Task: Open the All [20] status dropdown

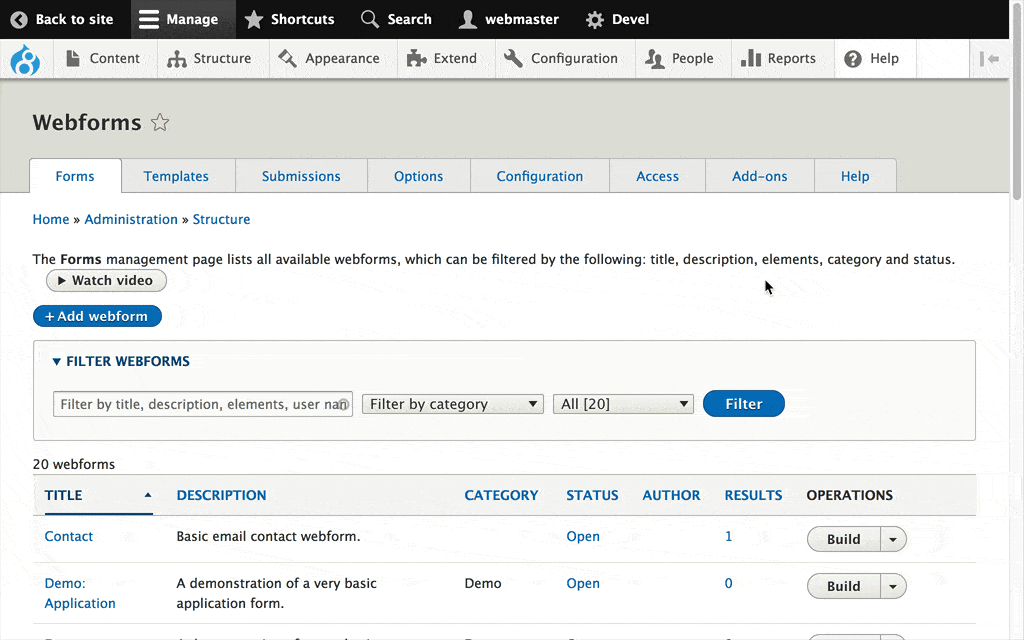Action: (x=623, y=404)
